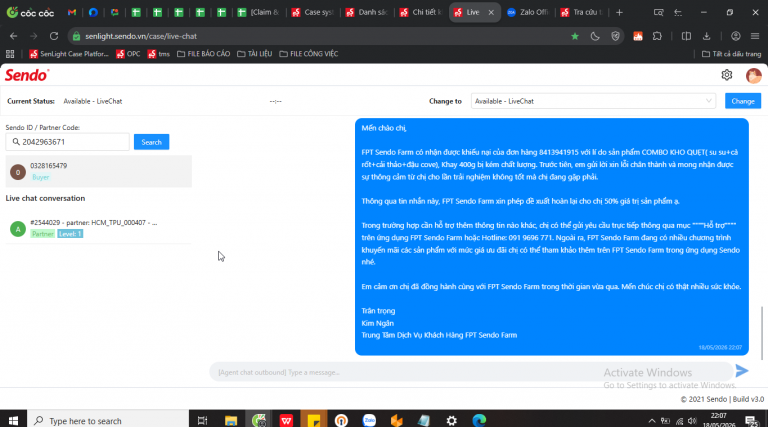
Task: Open the volume icon in system tray
Action: (692, 421)
